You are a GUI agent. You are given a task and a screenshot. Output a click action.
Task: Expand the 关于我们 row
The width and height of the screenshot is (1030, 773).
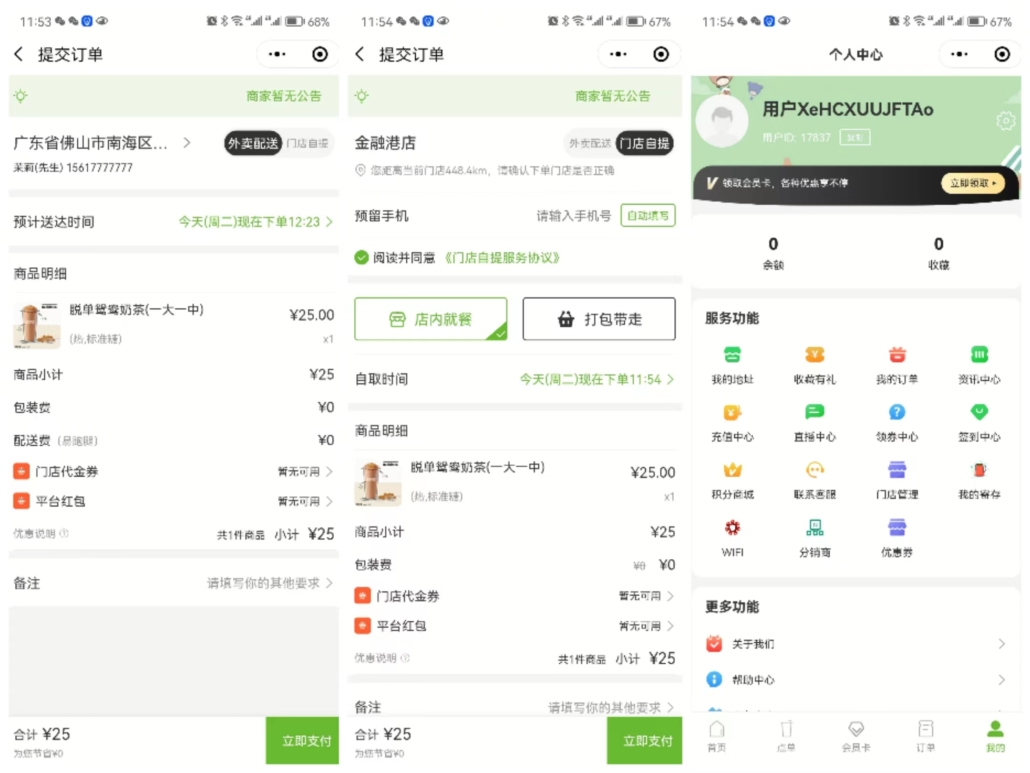click(855, 644)
